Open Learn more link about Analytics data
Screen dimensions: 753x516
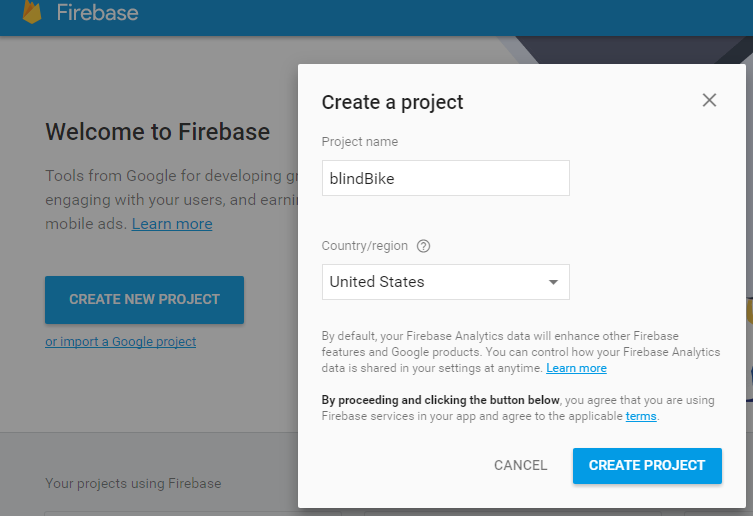[x=576, y=368]
